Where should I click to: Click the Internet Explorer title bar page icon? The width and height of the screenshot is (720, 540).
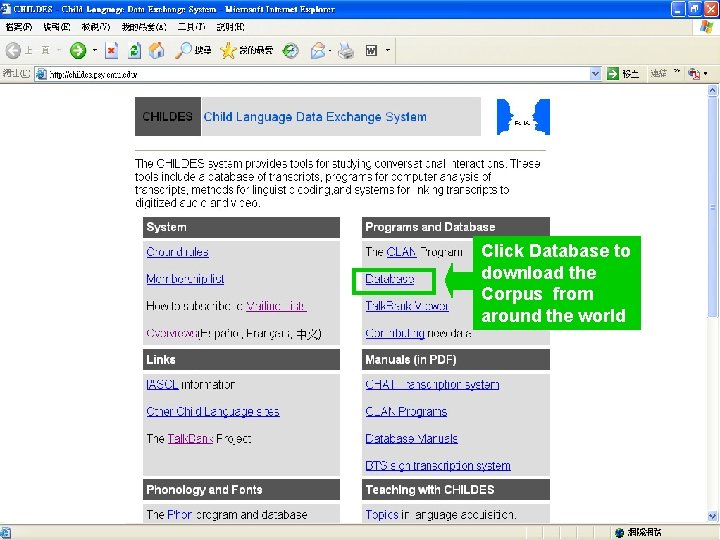coord(6,9)
